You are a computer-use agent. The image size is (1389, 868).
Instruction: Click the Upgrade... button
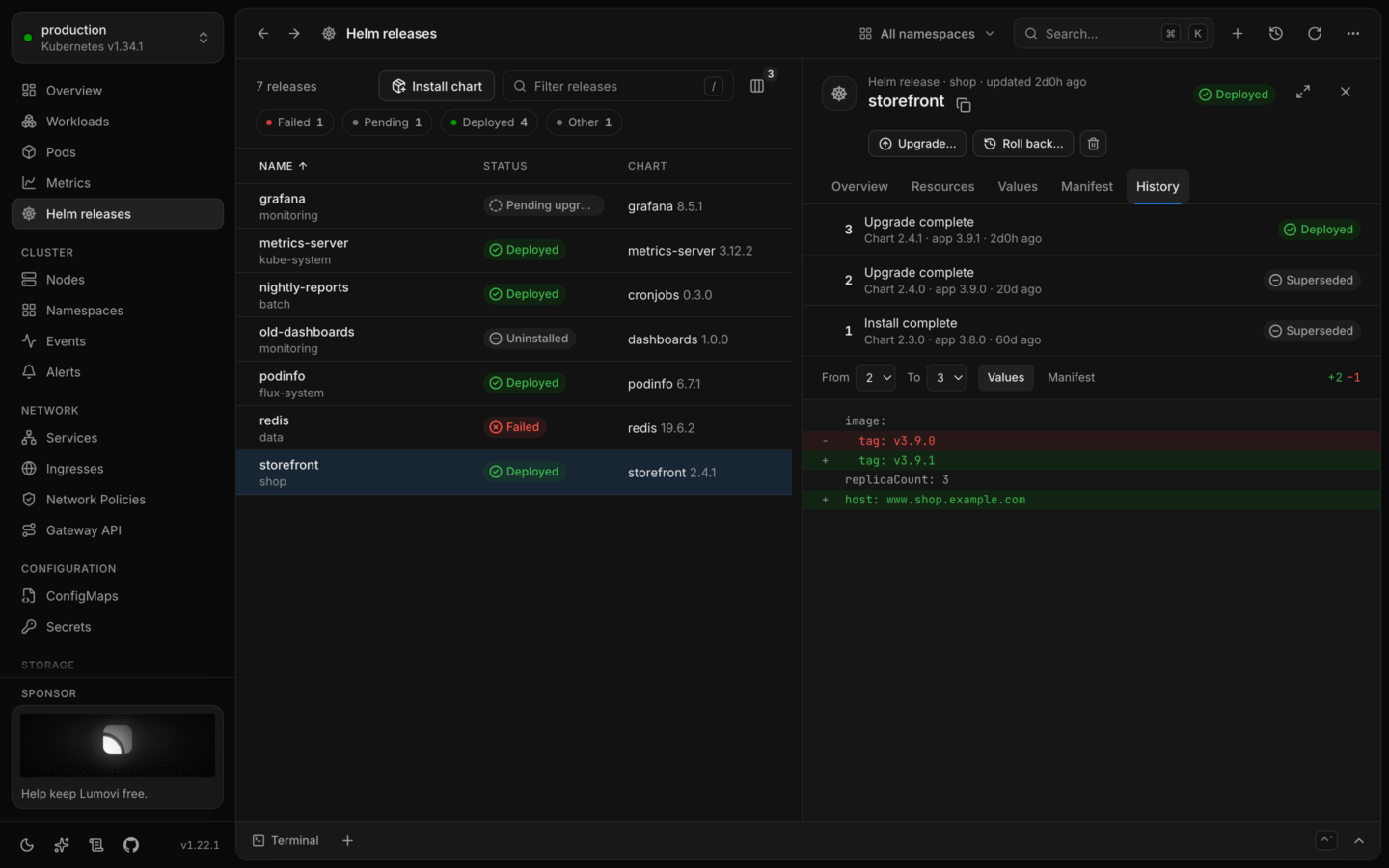[x=917, y=144]
